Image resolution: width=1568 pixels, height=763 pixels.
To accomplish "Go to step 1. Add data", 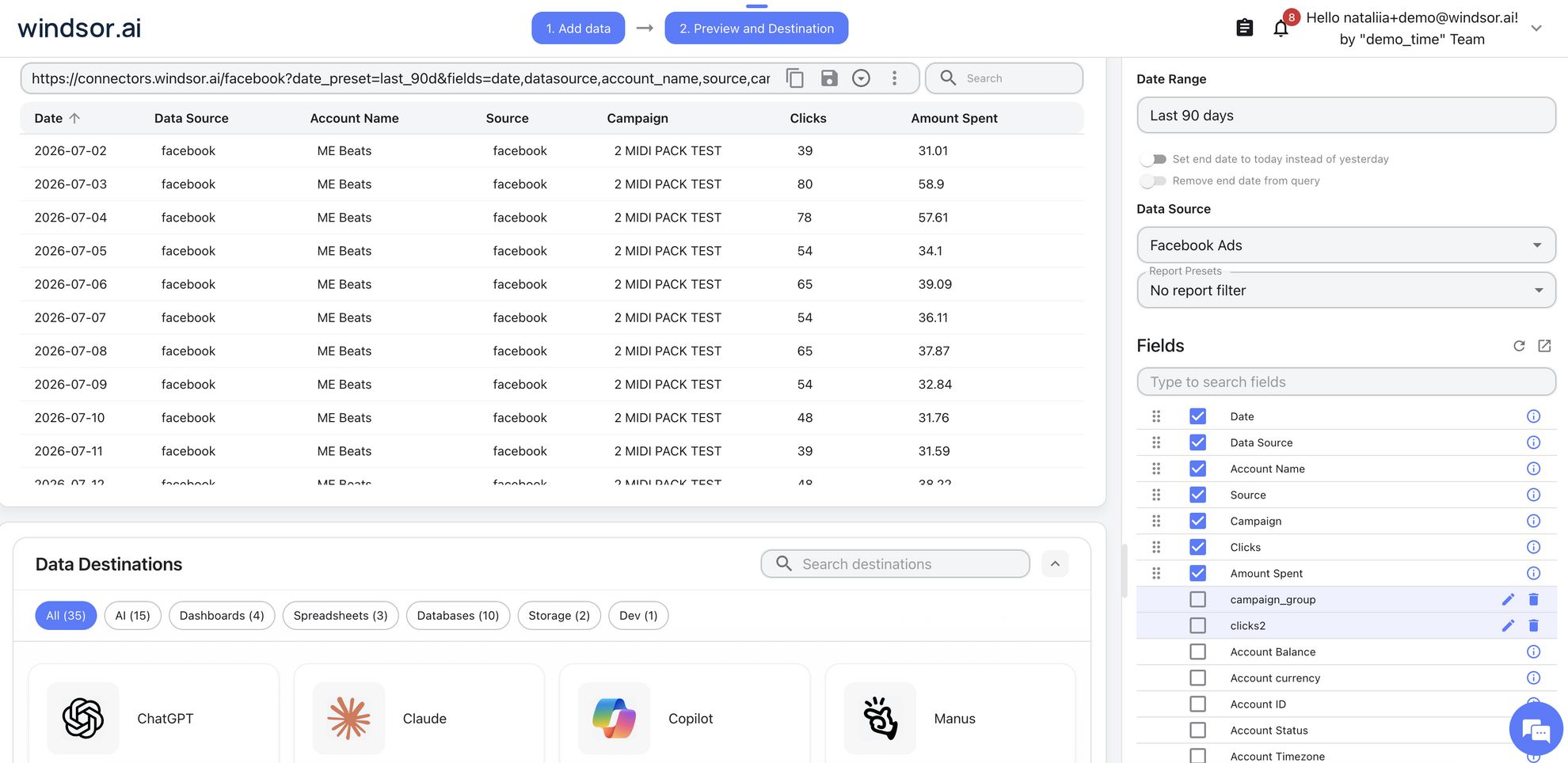I will (578, 28).
